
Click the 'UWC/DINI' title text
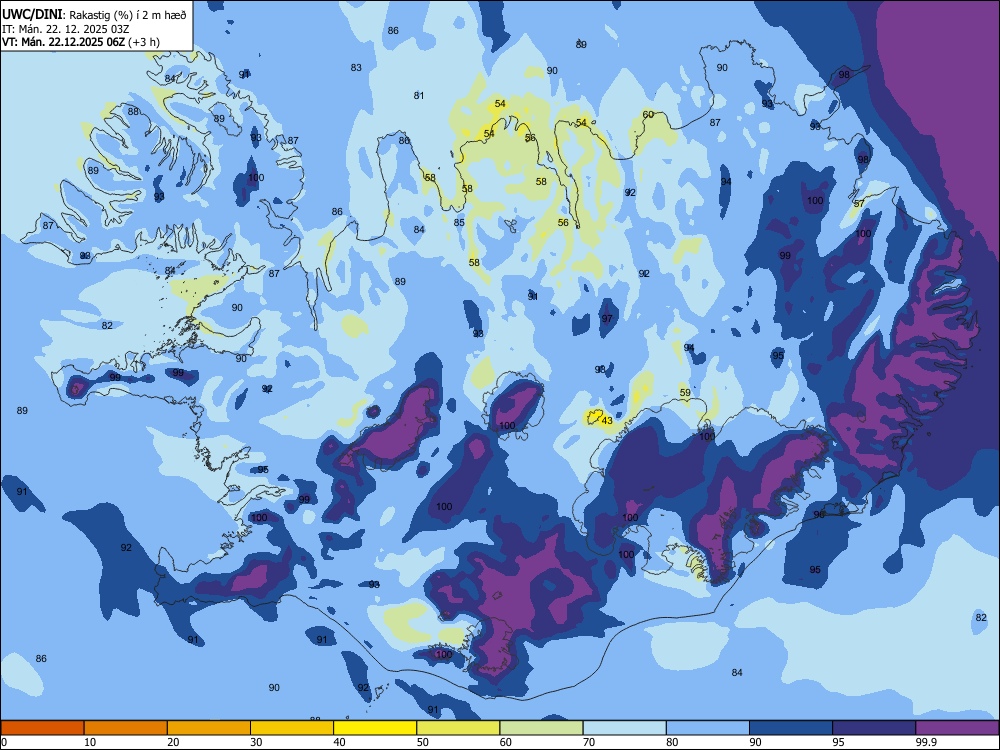(x=33, y=14)
